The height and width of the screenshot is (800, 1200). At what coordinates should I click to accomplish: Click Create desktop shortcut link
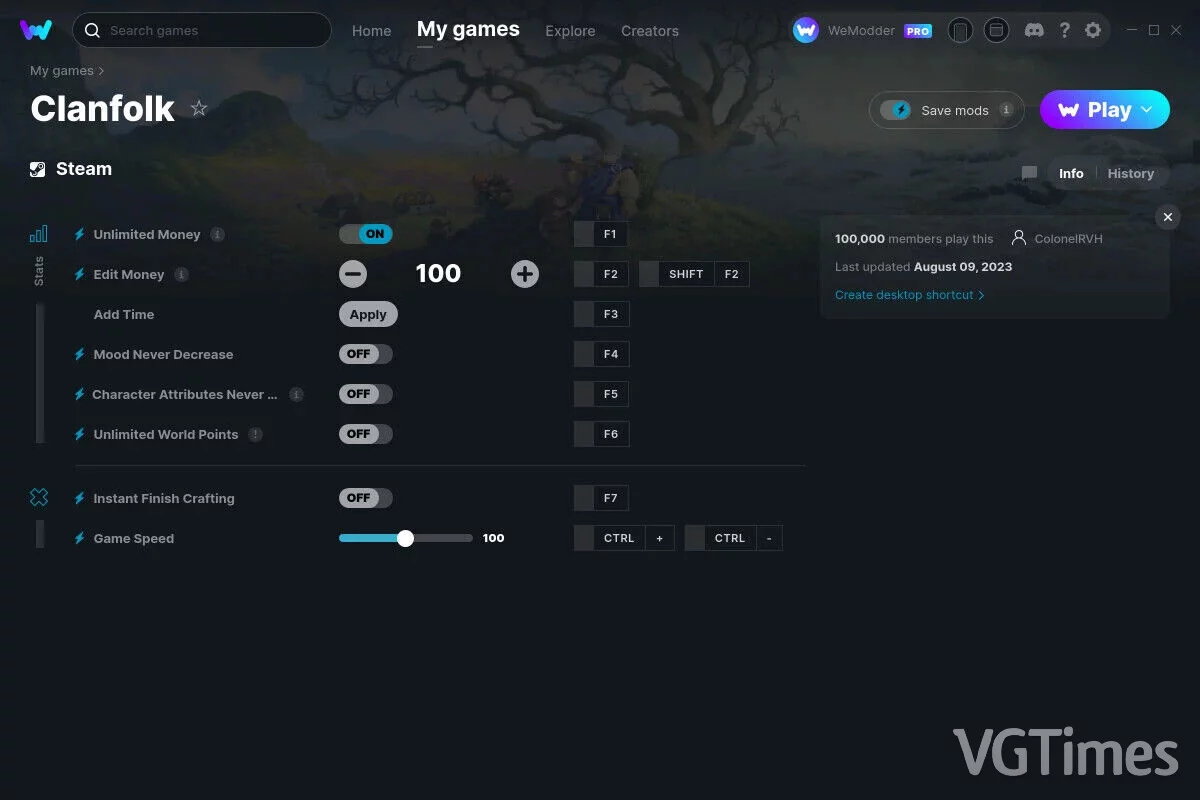point(910,295)
